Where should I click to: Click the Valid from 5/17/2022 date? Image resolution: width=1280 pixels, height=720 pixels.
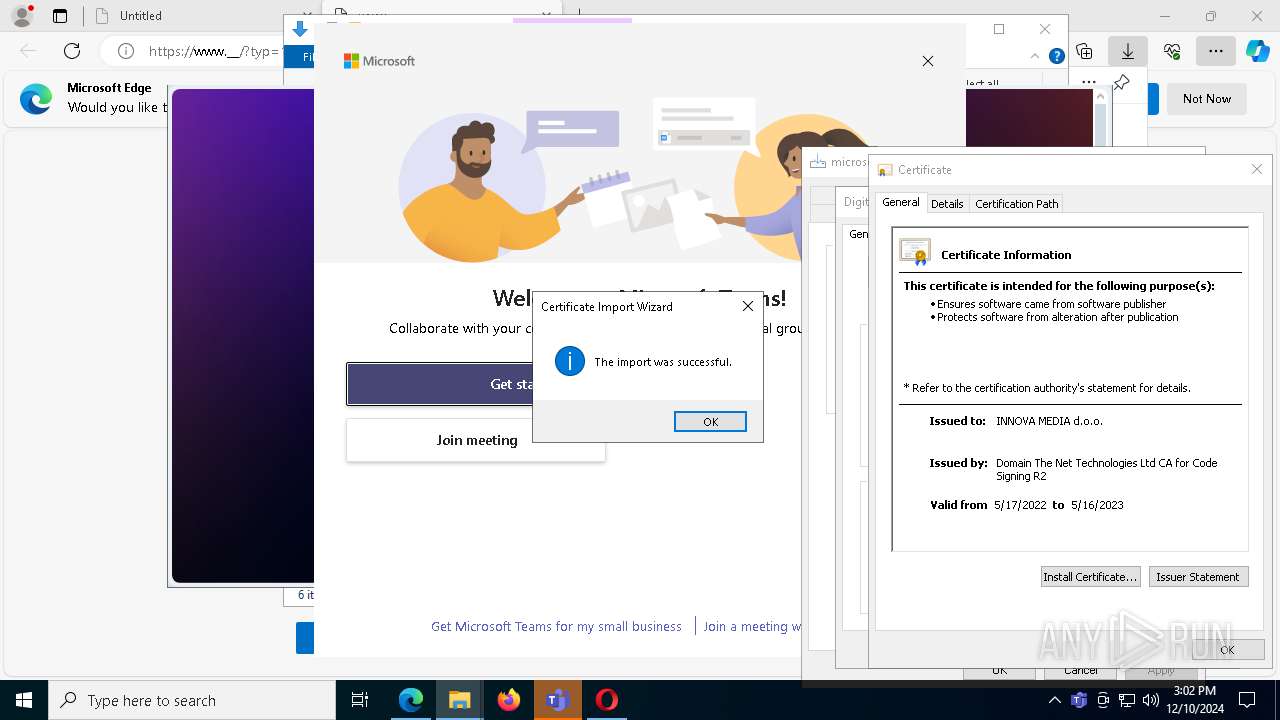(x=1020, y=505)
